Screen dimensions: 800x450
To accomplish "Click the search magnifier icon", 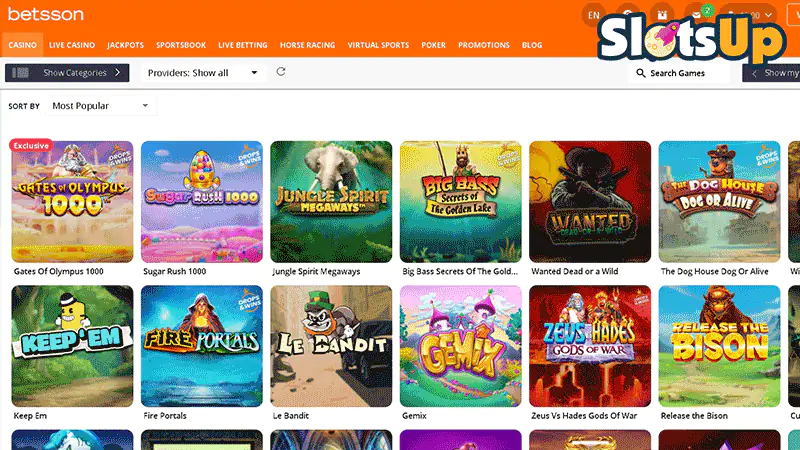I will click(x=641, y=73).
